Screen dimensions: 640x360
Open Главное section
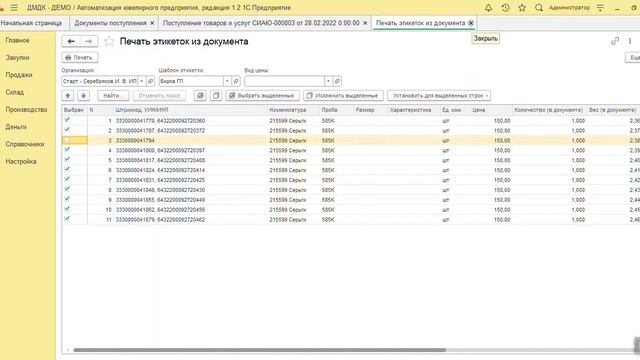(x=18, y=40)
